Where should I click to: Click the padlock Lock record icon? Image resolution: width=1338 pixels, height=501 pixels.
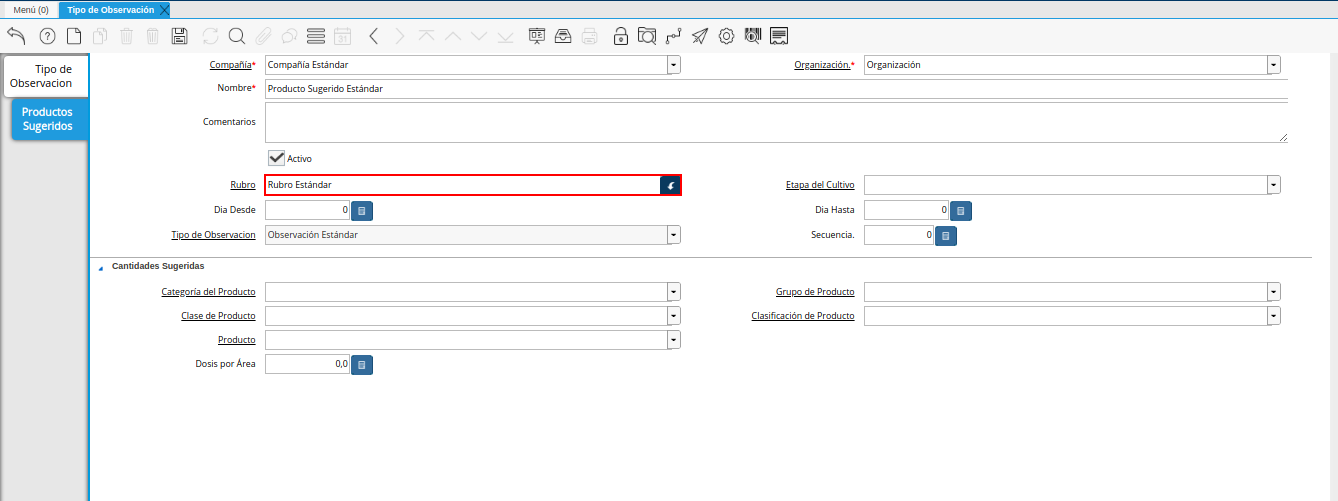pos(621,36)
